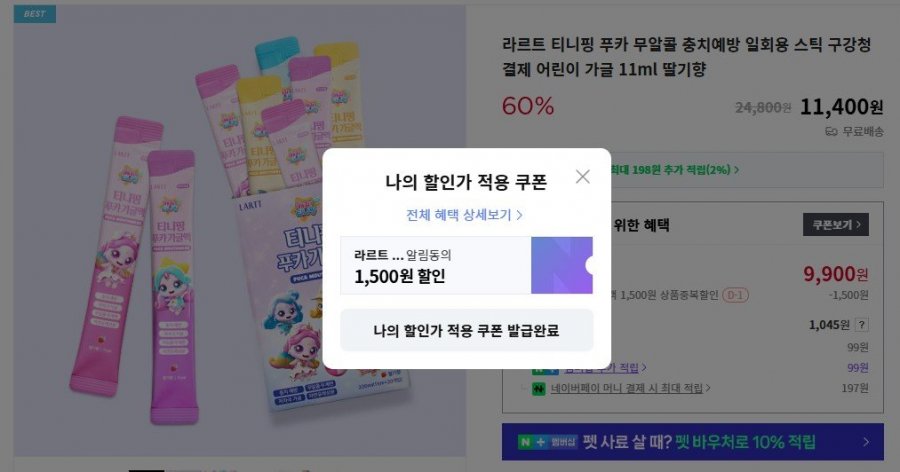Click the 무료배송 delivery truck icon
Image resolution: width=900 pixels, height=472 pixels.
831,132
